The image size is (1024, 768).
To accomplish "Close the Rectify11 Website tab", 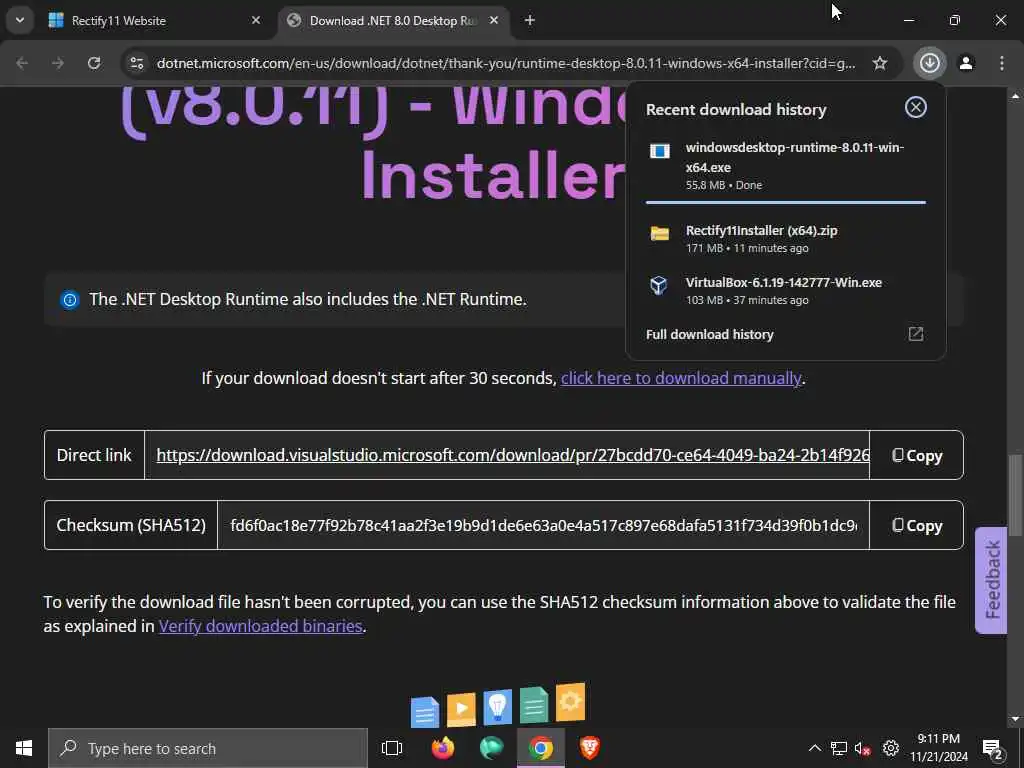I will pyautogui.click(x=256, y=20).
